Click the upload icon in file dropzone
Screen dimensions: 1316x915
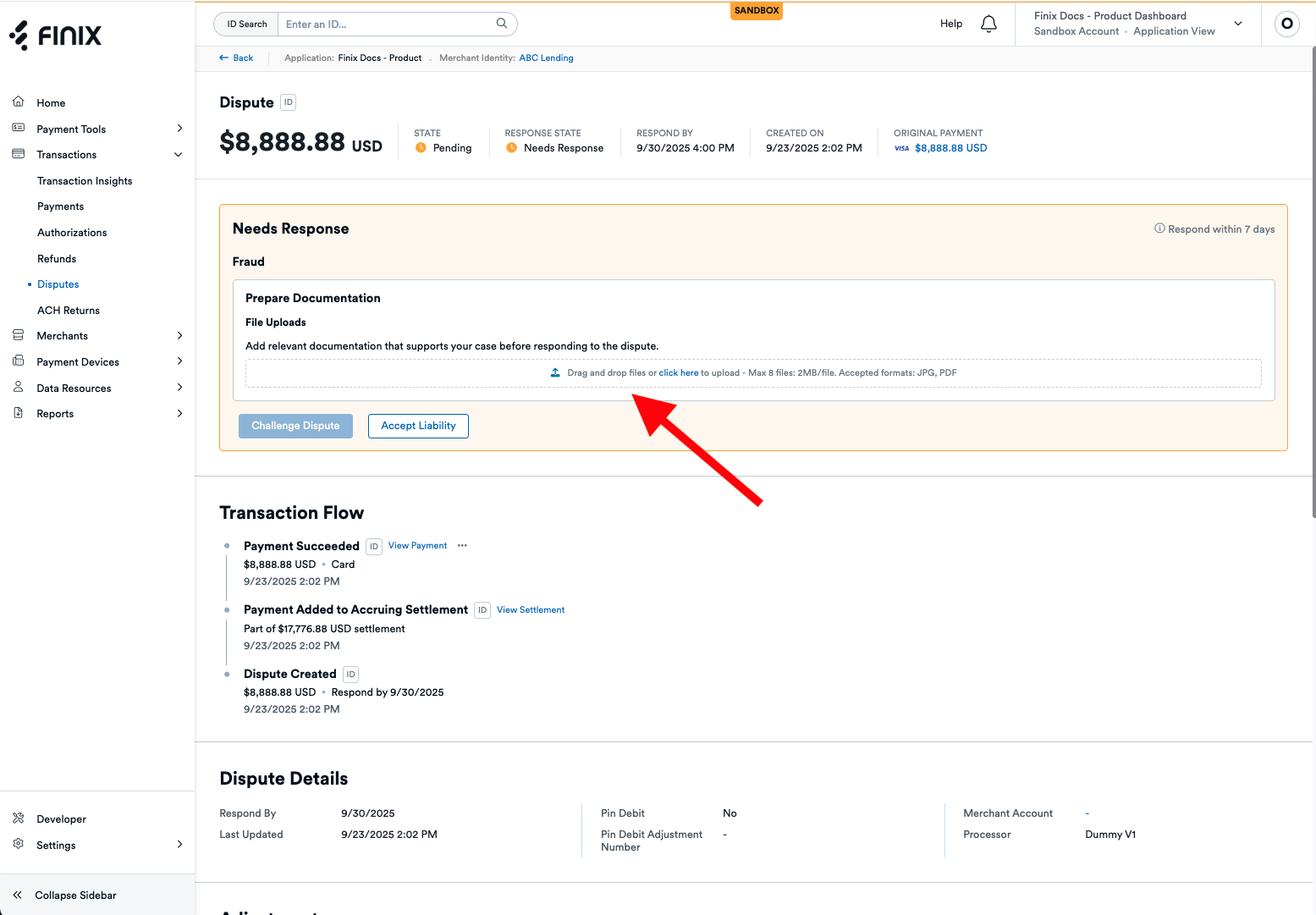point(555,373)
